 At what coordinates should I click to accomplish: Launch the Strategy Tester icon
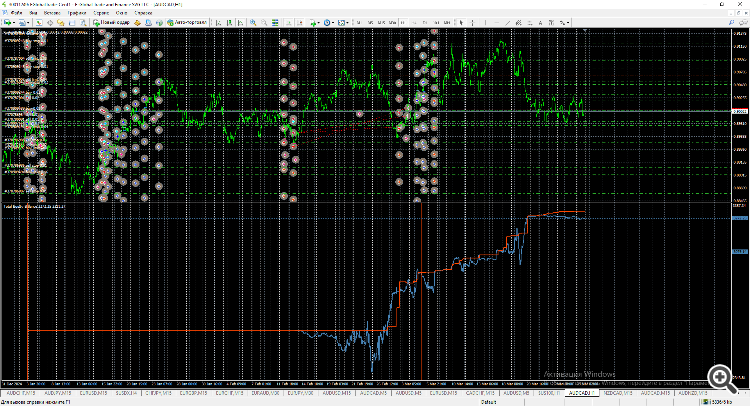tap(83, 22)
